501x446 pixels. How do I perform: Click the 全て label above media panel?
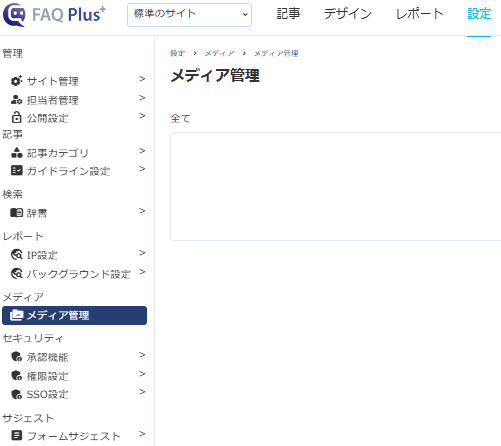[x=180, y=118]
